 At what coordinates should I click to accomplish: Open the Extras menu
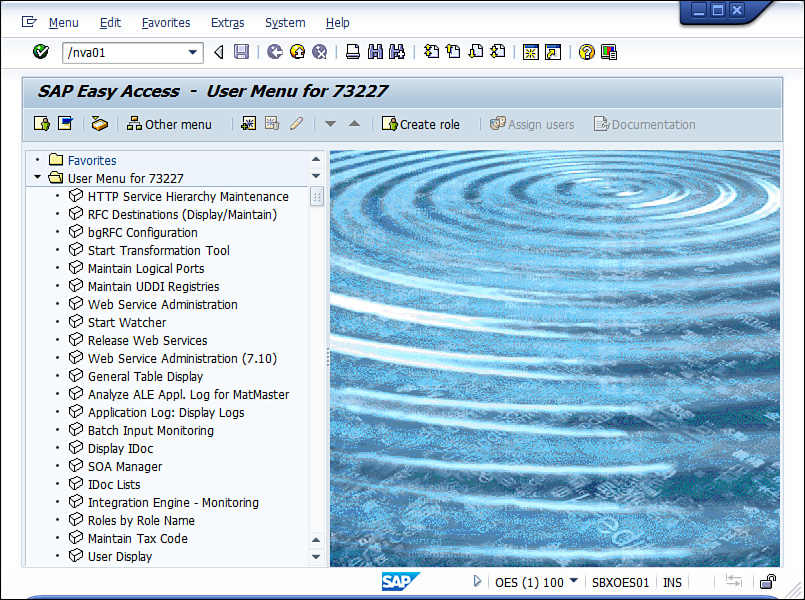[x=227, y=23]
